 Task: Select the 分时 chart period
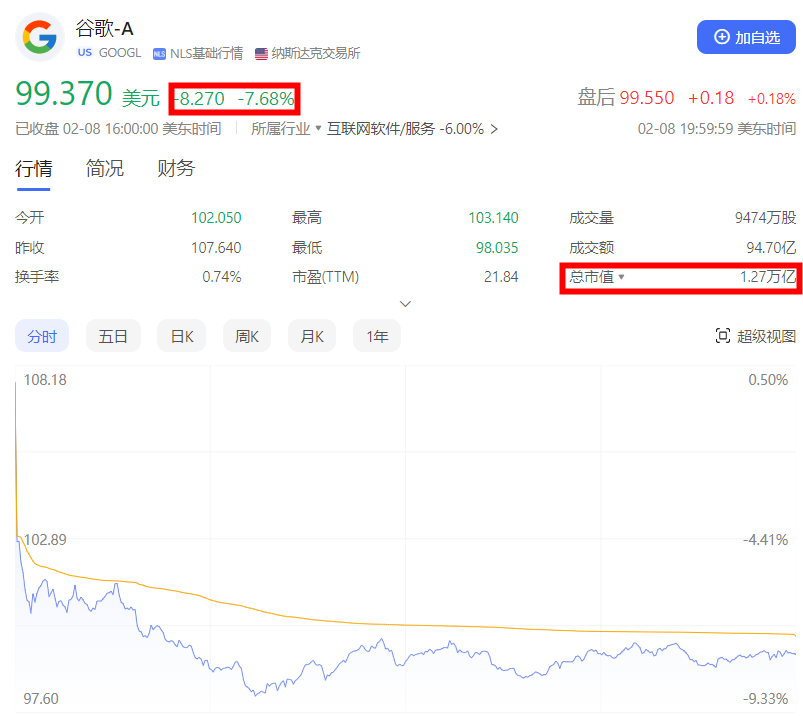42,336
